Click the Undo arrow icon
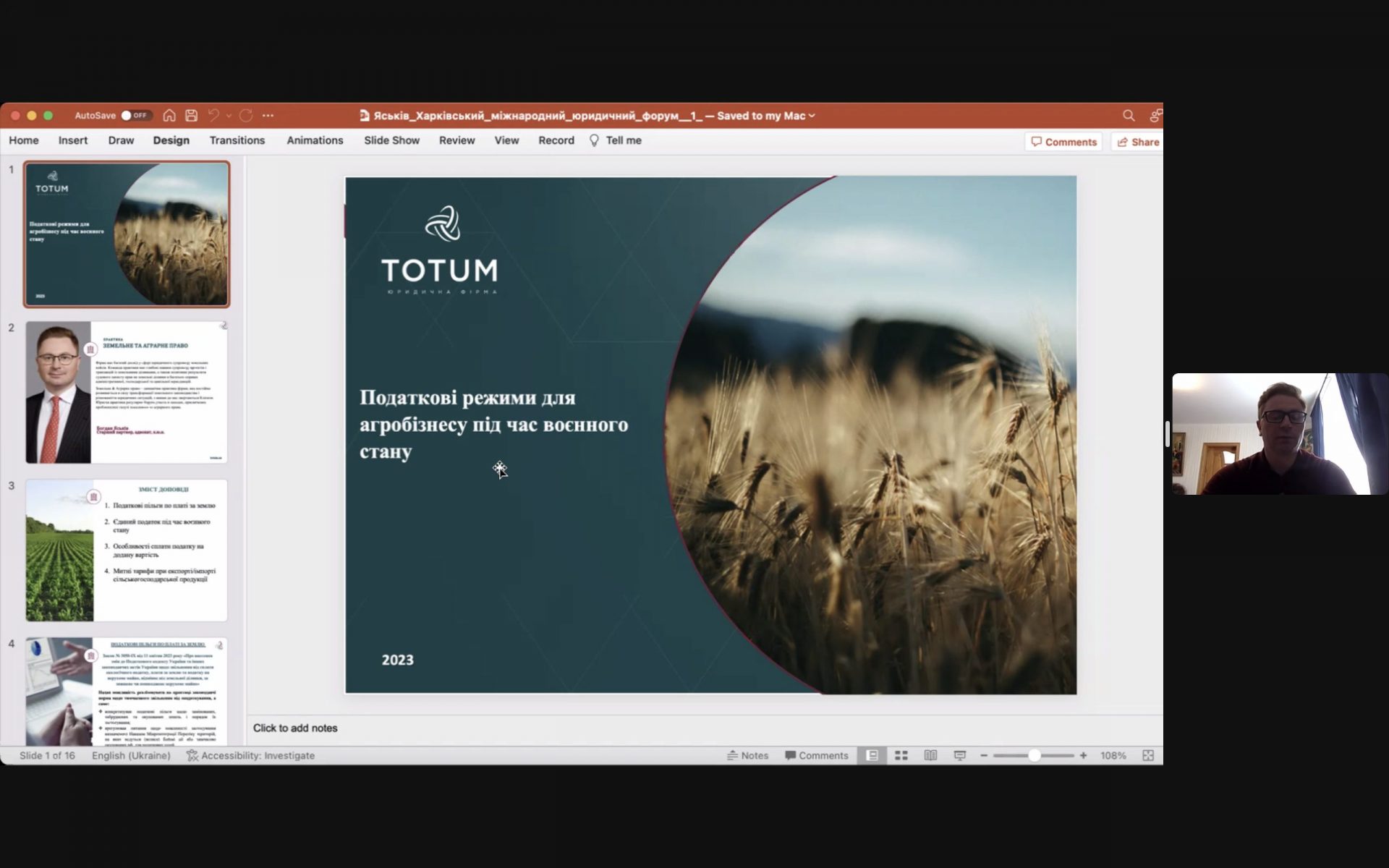Image resolution: width=1389 pixels, height=868 pixels. [213, 116]
